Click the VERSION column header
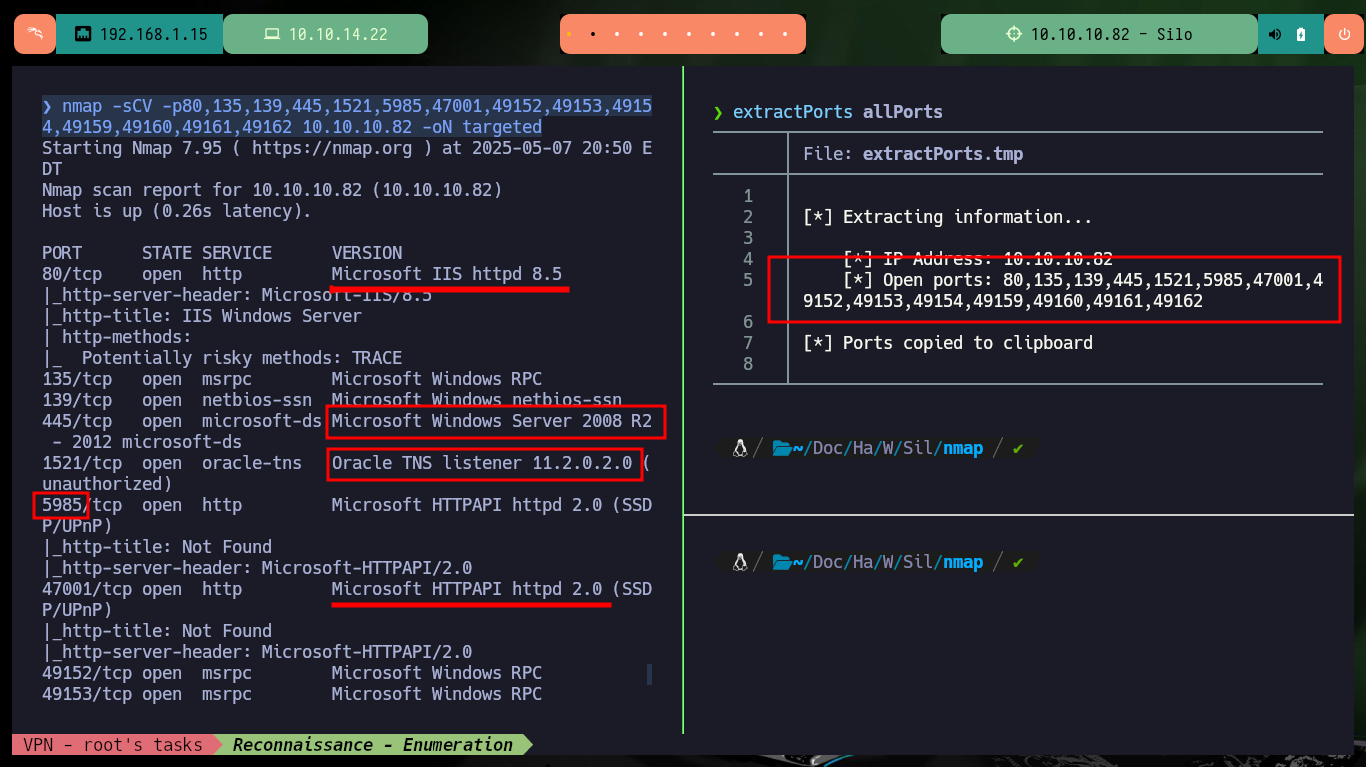1366x767 pixels. [367, 253]
